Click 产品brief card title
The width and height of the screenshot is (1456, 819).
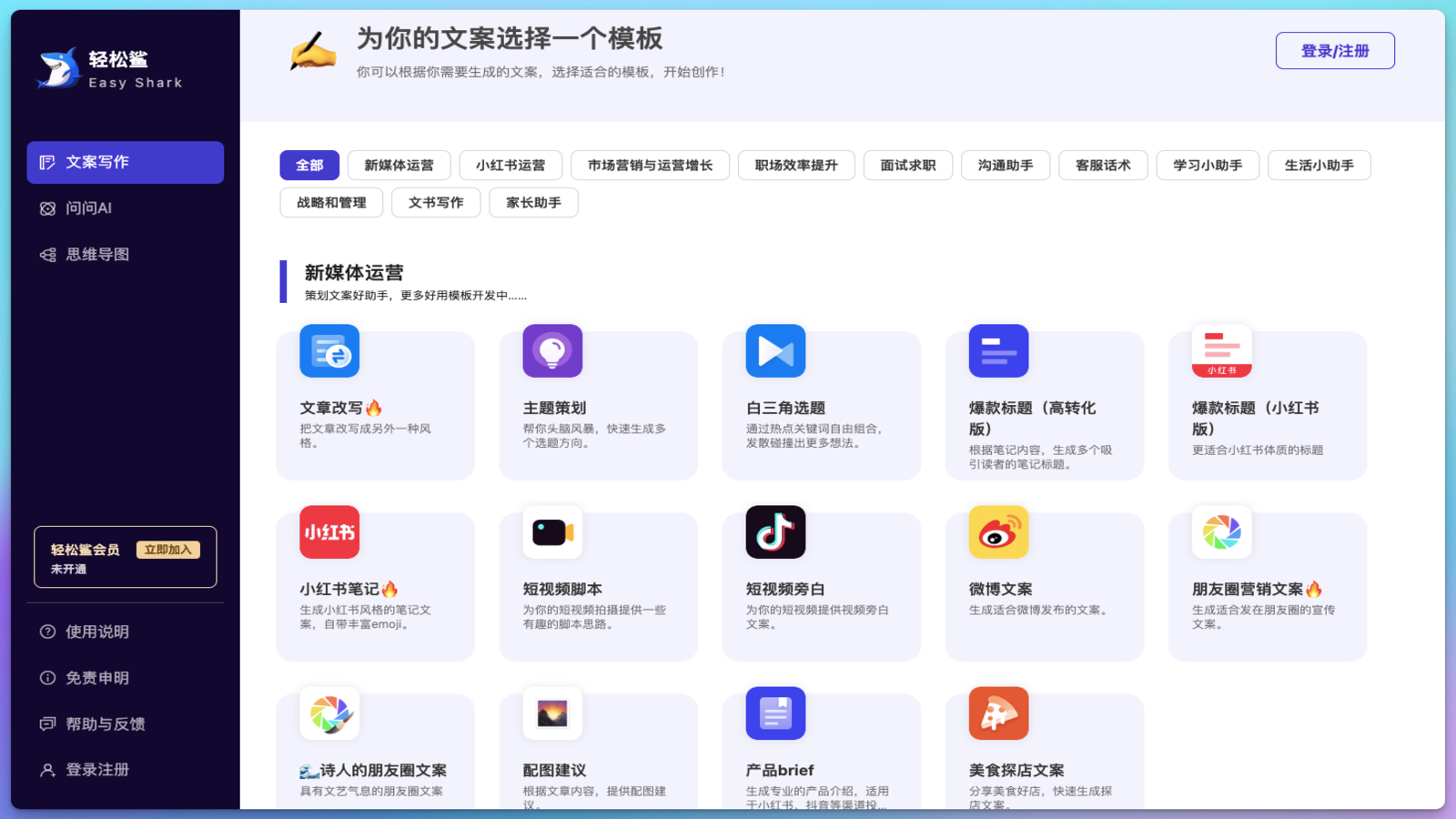[780, 770]
